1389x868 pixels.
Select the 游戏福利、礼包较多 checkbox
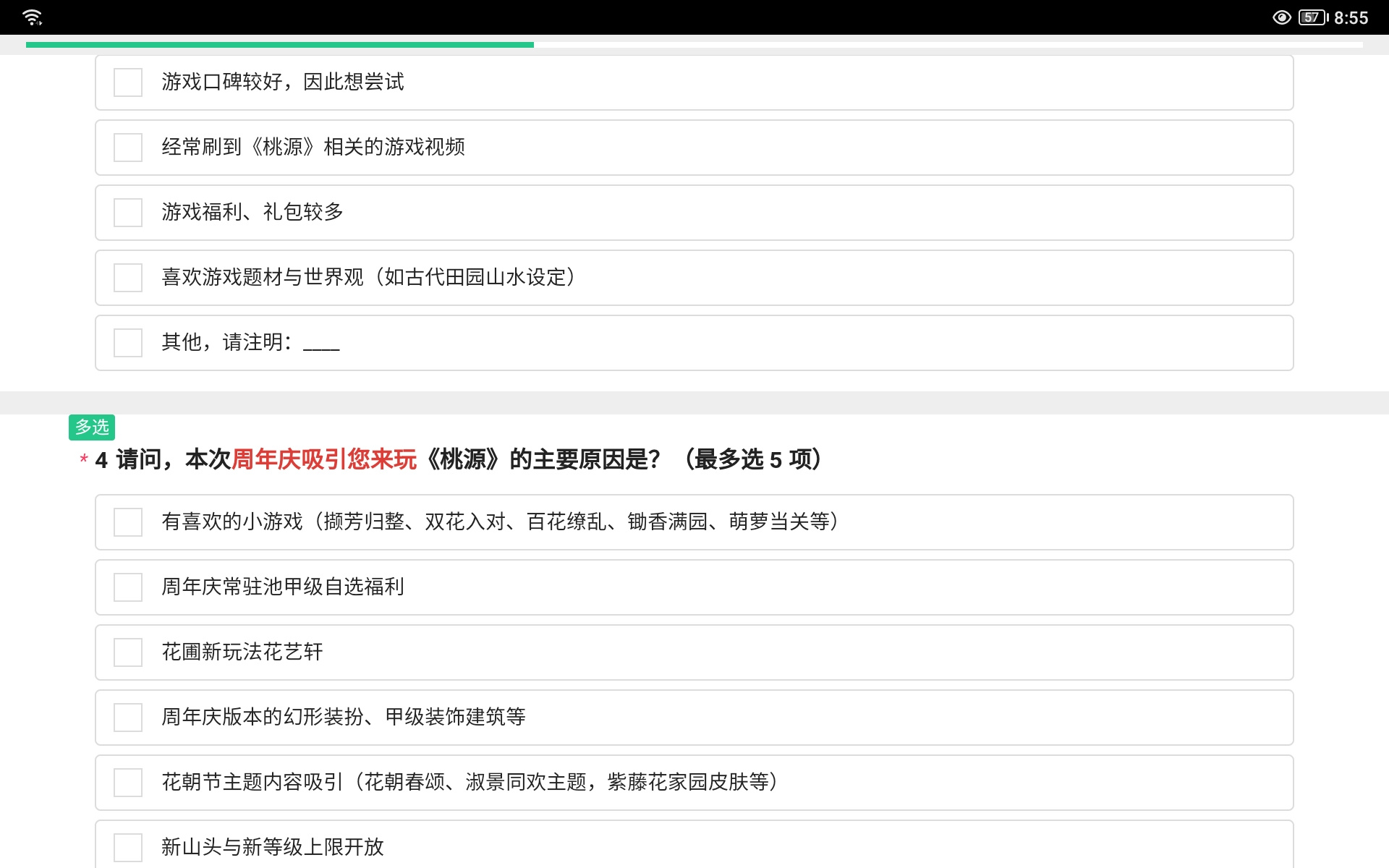point(128,213)
